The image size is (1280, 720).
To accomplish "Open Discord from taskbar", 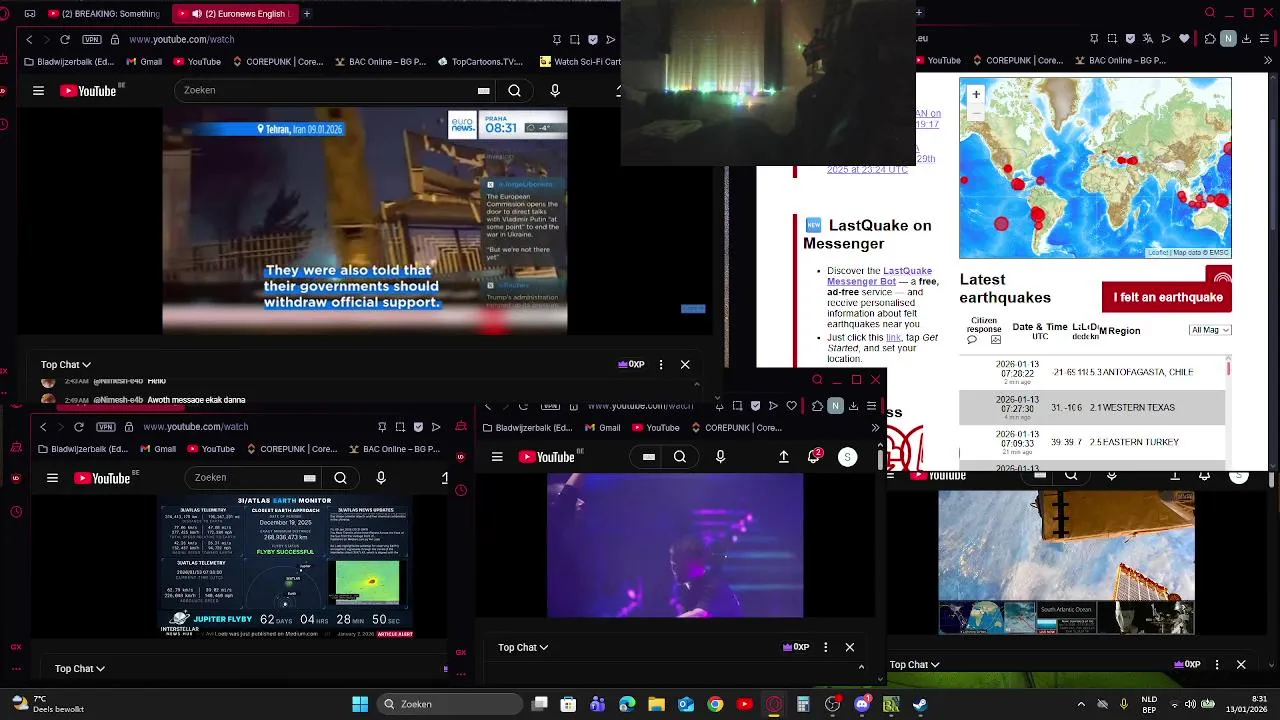I will (862, 704).
